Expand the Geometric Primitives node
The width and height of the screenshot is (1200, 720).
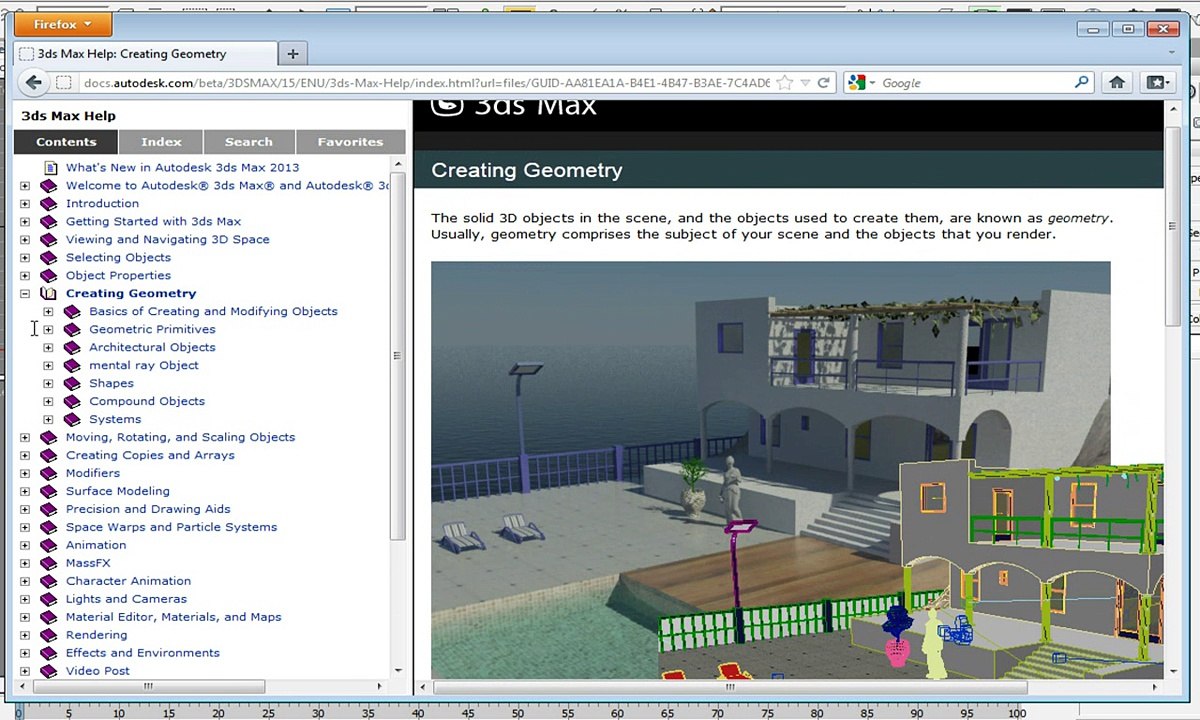[x=48, y=329]
